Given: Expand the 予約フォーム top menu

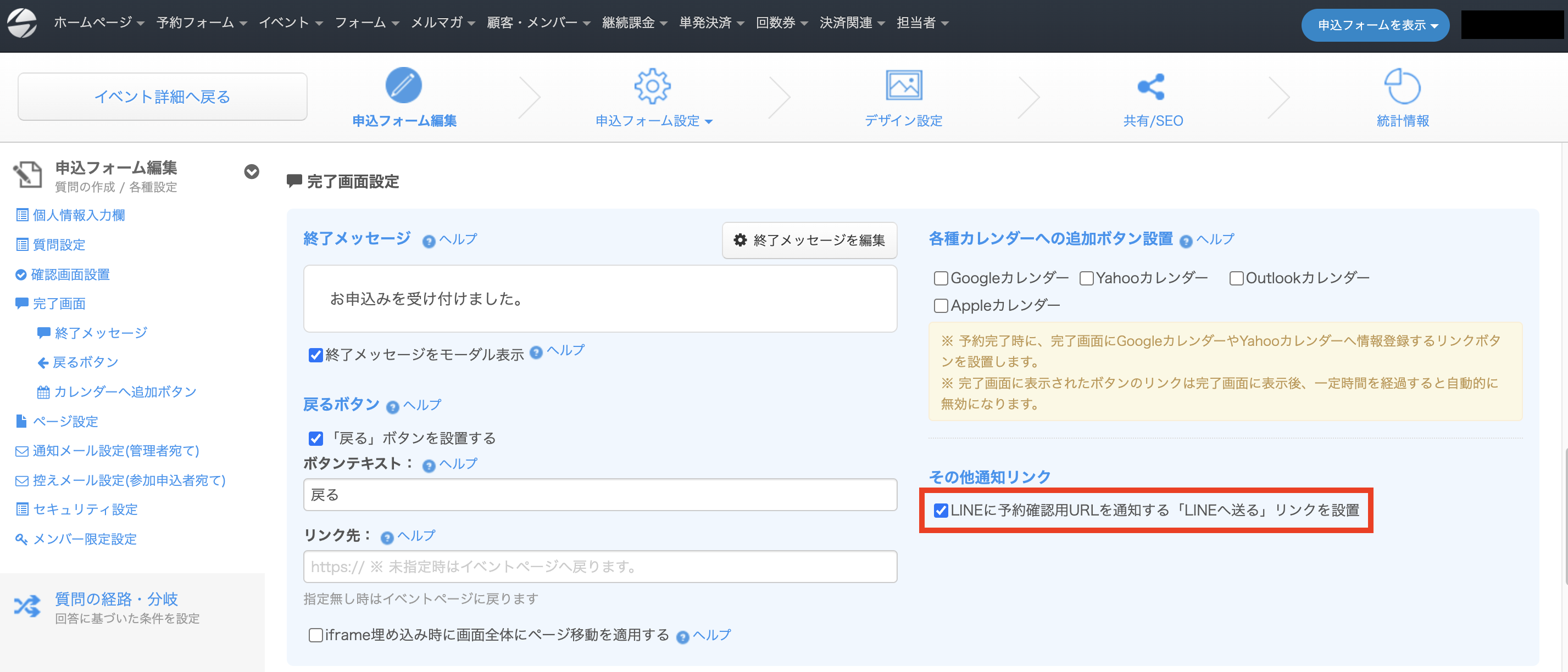Looking at the screenshot, I should pyautogui.click(x=202, y=23).
